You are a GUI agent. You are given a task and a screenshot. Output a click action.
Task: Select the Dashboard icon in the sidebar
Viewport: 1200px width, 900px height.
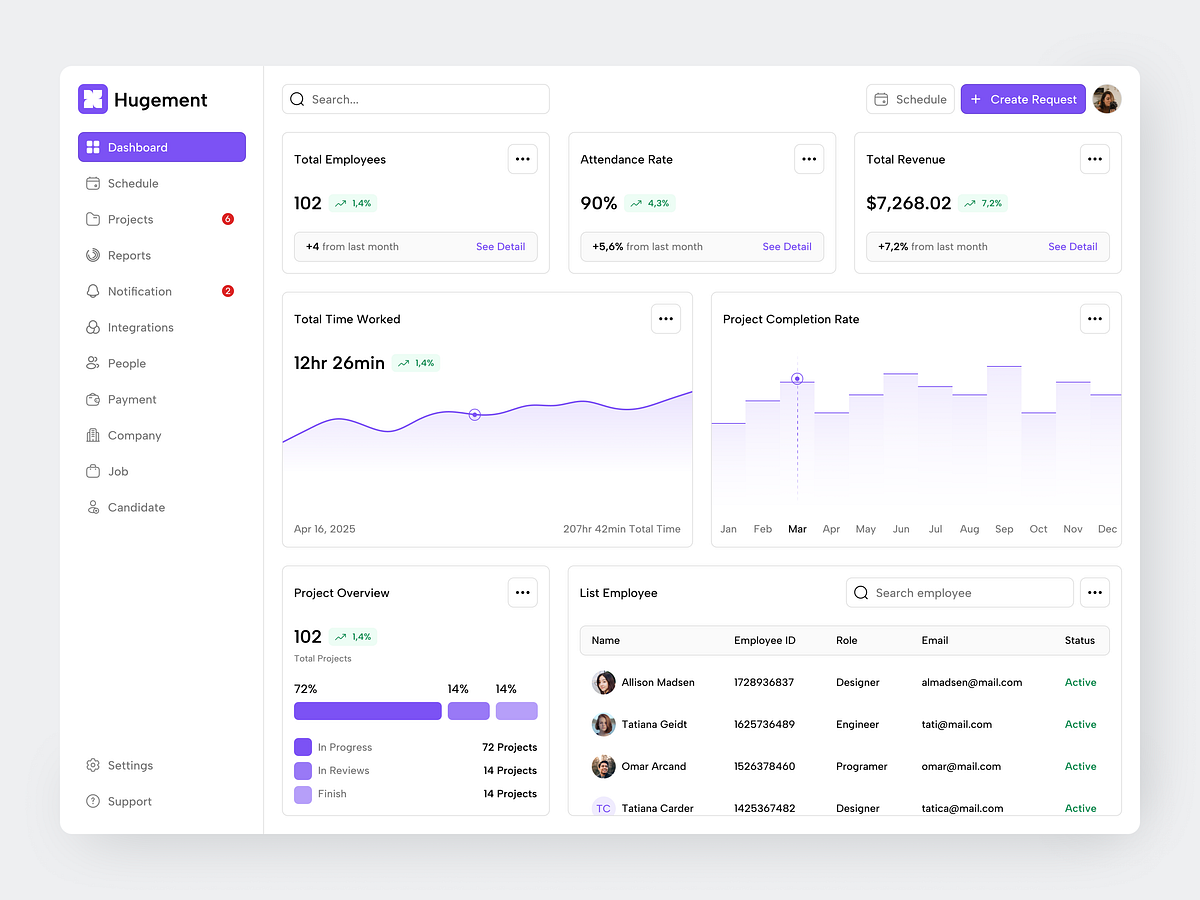click(x=91, y=147)
